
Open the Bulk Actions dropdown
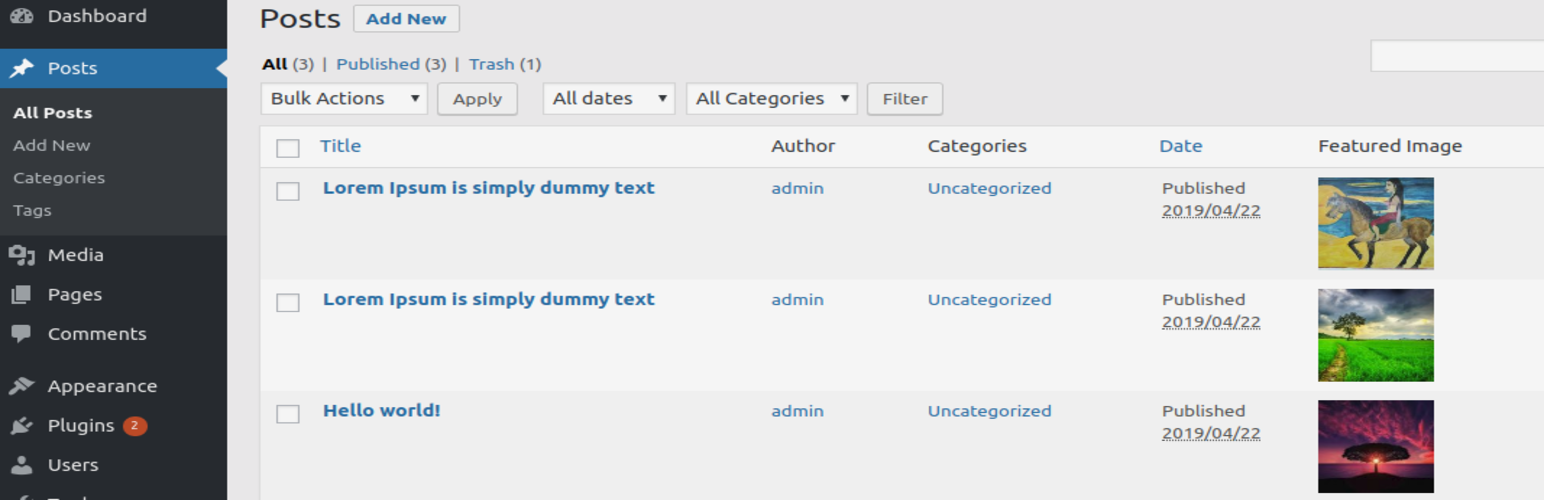point(344,99)
